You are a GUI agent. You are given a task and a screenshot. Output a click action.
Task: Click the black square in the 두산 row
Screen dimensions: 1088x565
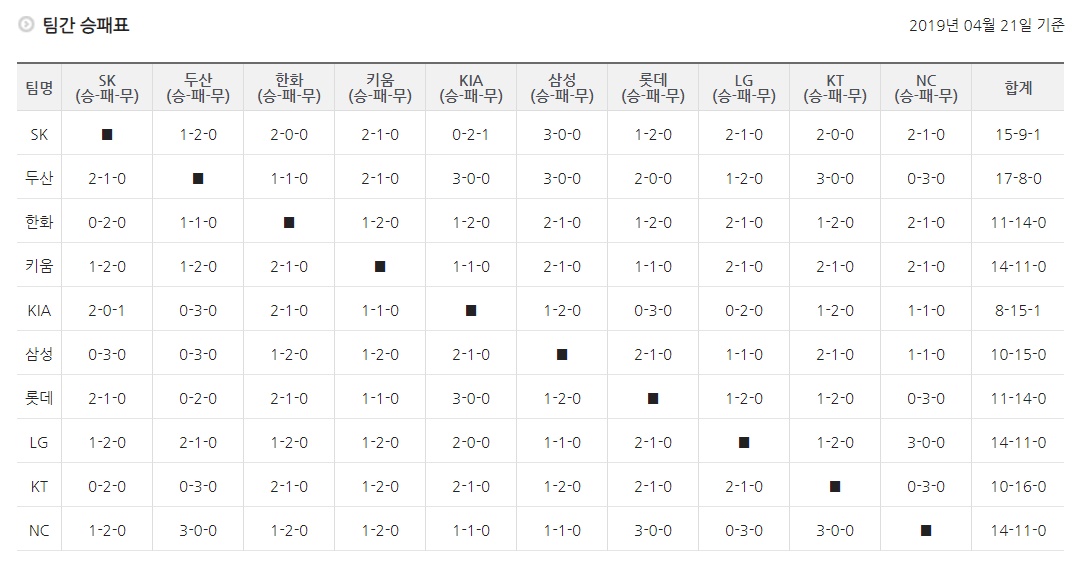(198, 178)
